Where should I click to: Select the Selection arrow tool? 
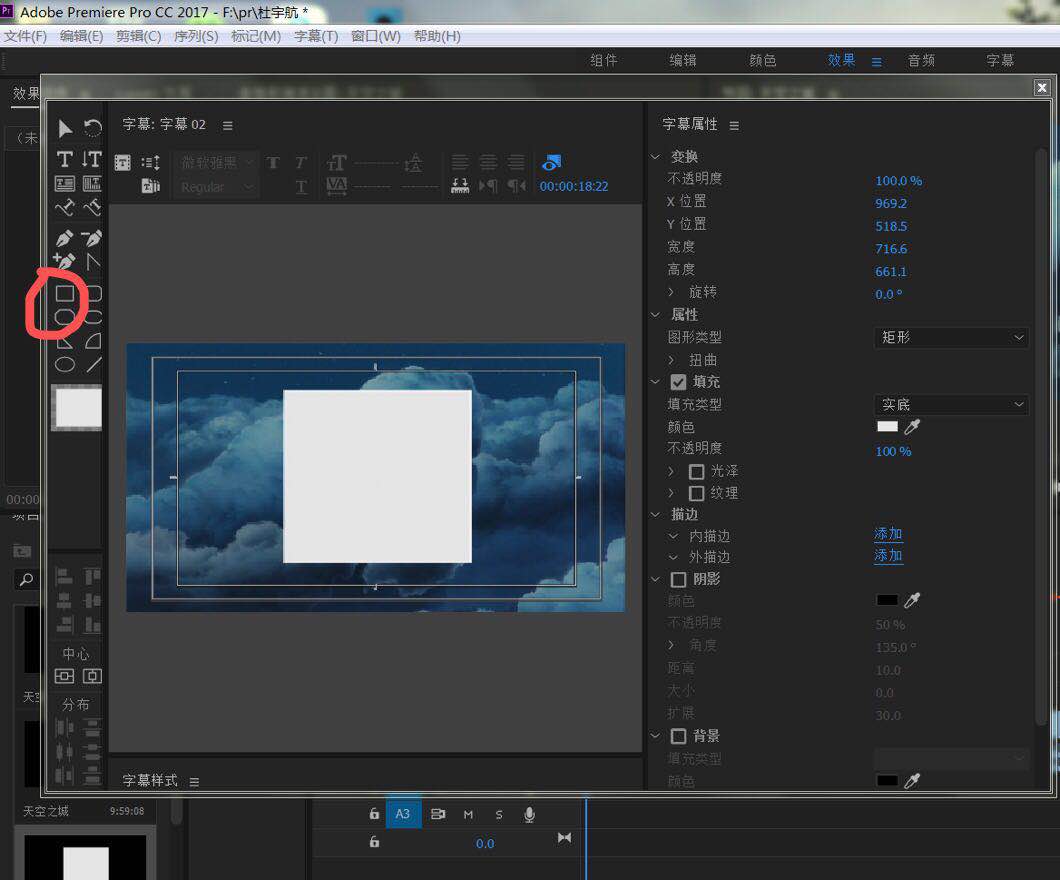pyautogui.click(x=65, y=128)
